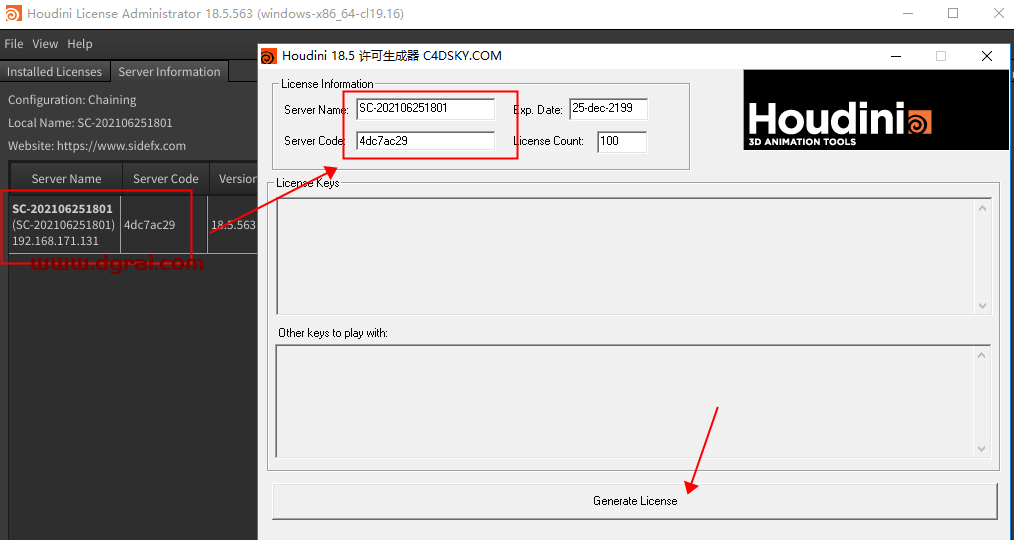1014x540 pixels.
Task: Close the Houdini 18.5 keygen window
Action: (987, 56)
